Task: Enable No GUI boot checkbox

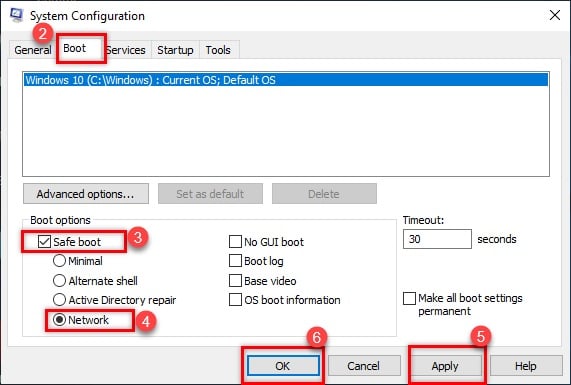Action: tap(235, 241)
